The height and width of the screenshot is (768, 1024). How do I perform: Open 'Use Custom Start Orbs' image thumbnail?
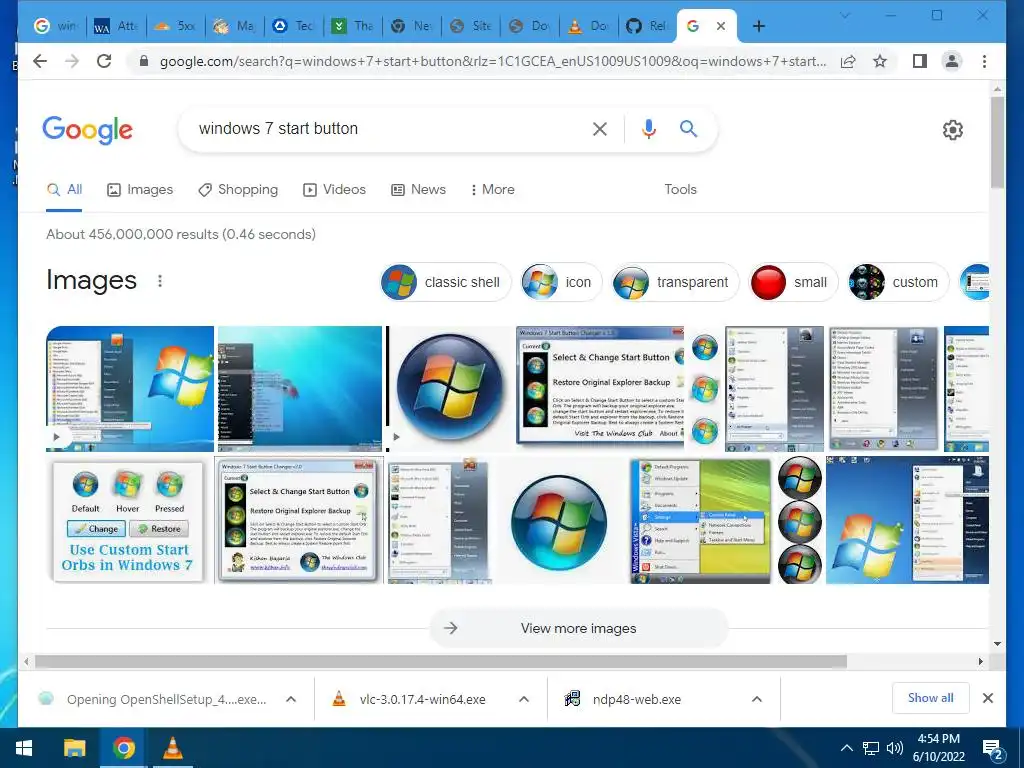(x=129, y=520)
